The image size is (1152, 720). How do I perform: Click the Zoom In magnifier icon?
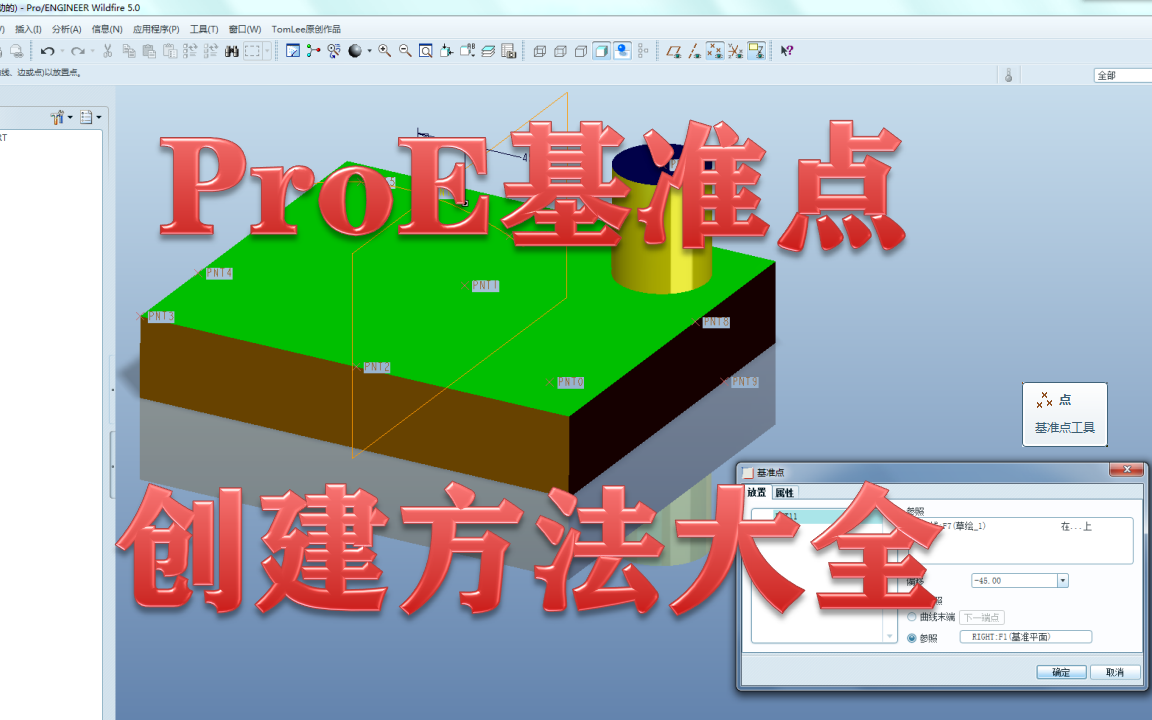point(383,50)
